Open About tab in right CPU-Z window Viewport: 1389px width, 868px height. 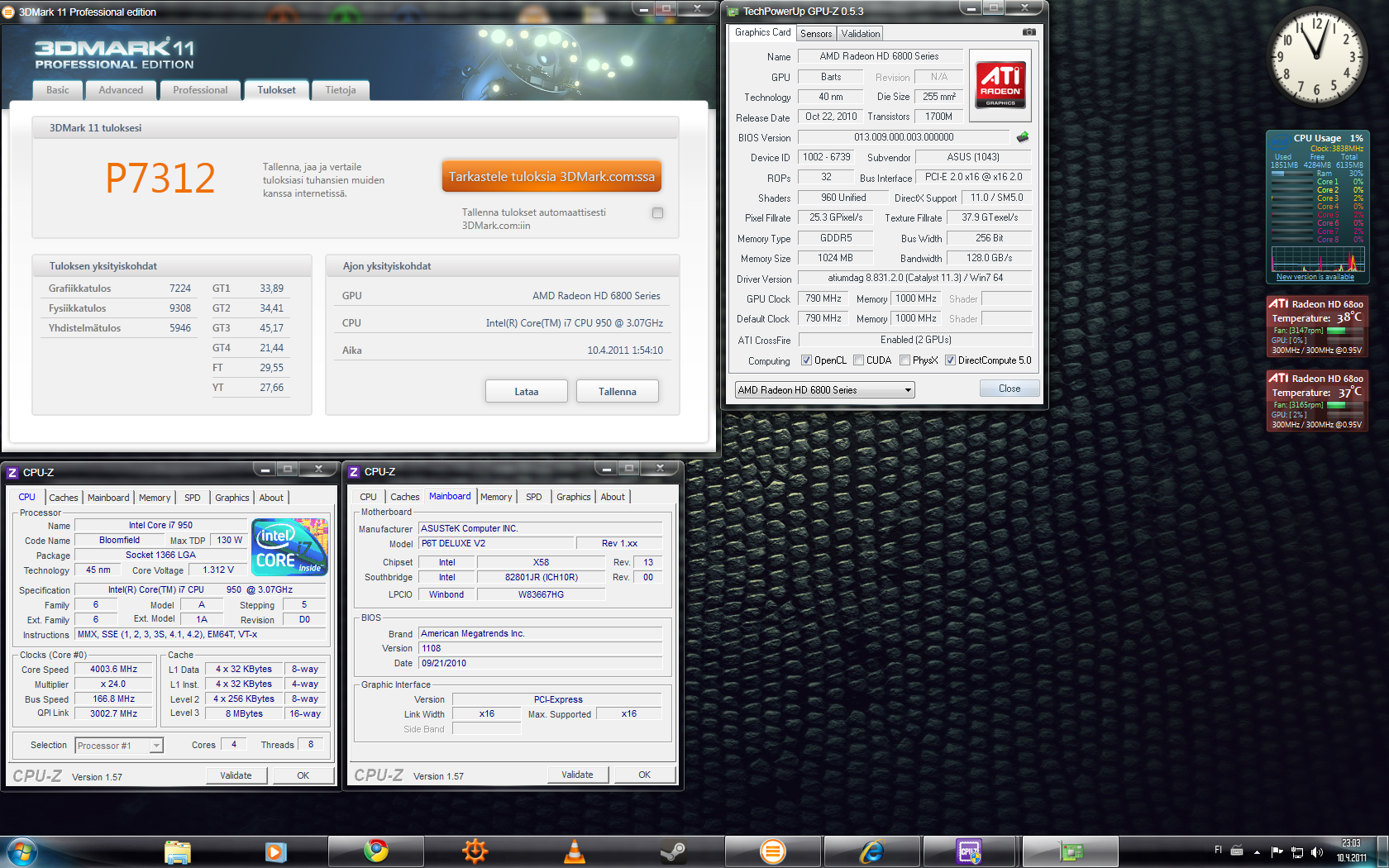pos(613,497)
